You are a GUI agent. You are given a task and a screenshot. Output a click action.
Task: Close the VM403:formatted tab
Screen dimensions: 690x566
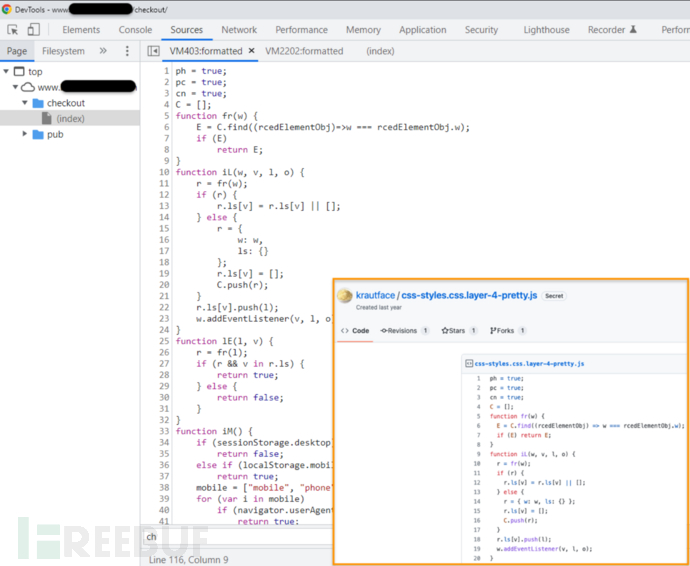coord(252,51)
